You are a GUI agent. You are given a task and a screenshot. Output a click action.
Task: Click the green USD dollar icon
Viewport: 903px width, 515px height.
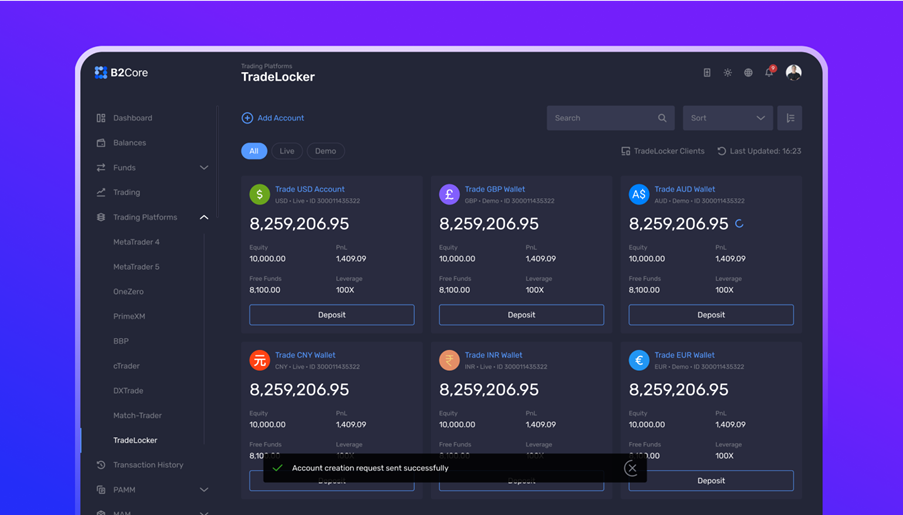pos(260,195)
